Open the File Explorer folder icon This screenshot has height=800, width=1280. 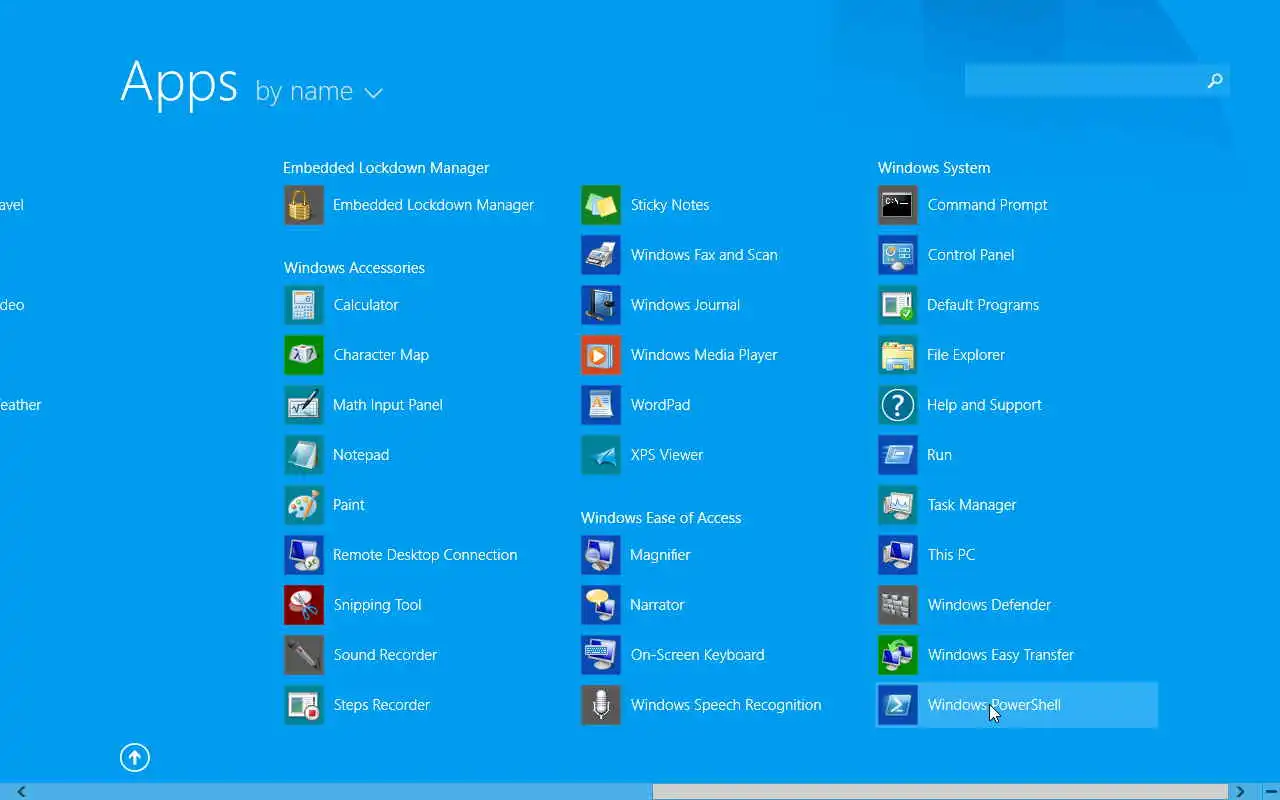pos(898,355)
